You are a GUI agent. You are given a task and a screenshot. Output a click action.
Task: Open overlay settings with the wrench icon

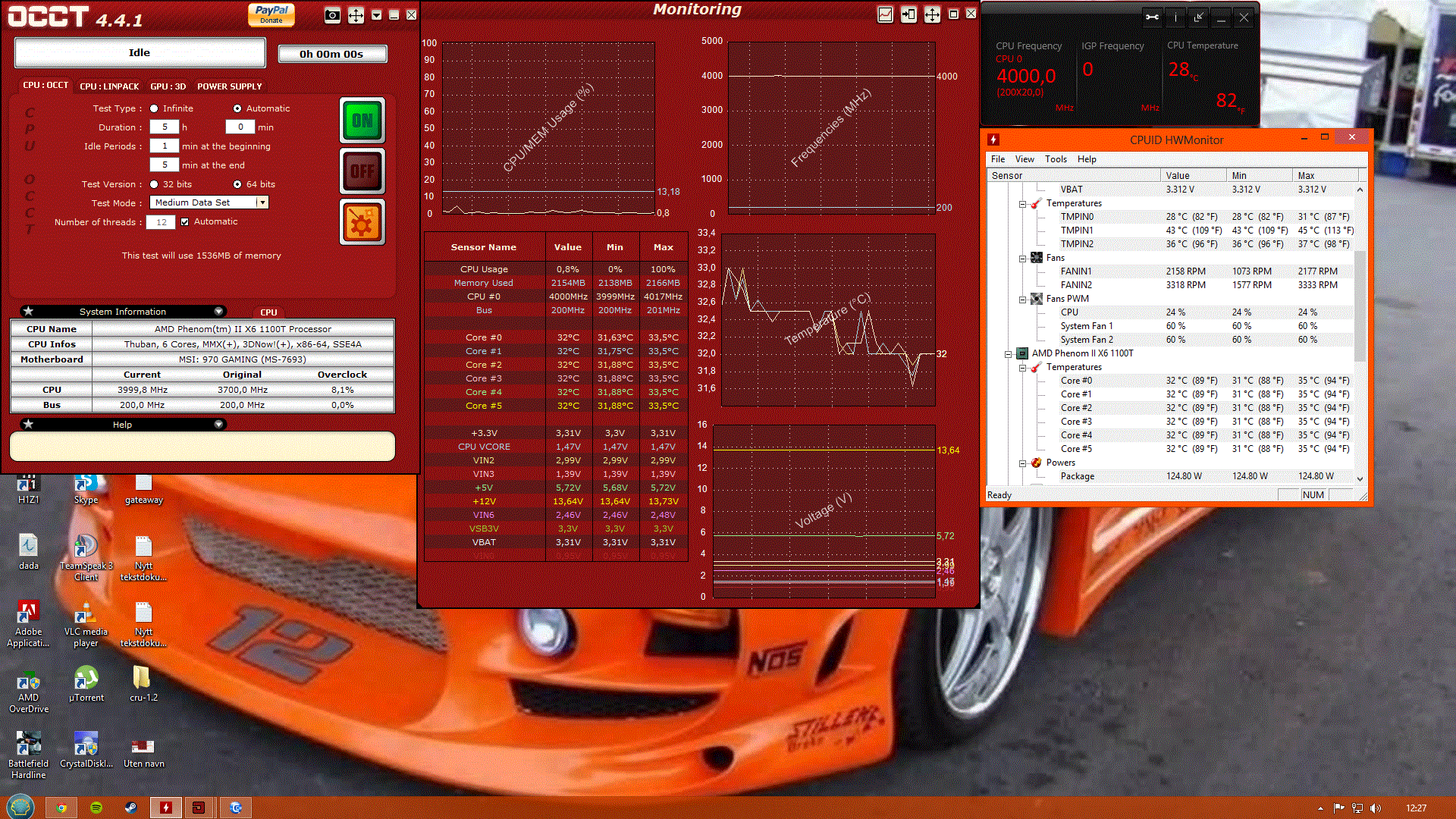(1152, 17)
